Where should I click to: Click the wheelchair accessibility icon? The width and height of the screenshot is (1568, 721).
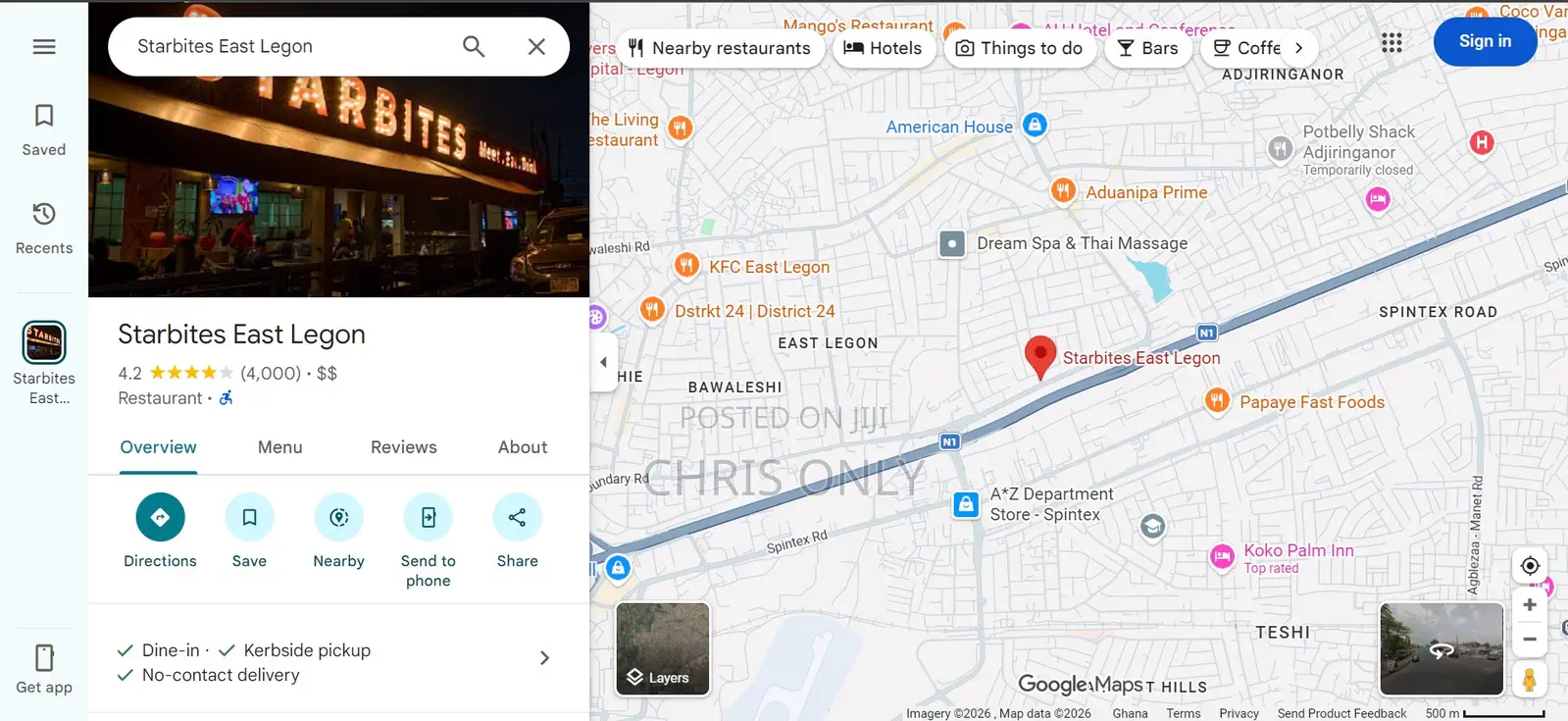[x=226, y=398]
